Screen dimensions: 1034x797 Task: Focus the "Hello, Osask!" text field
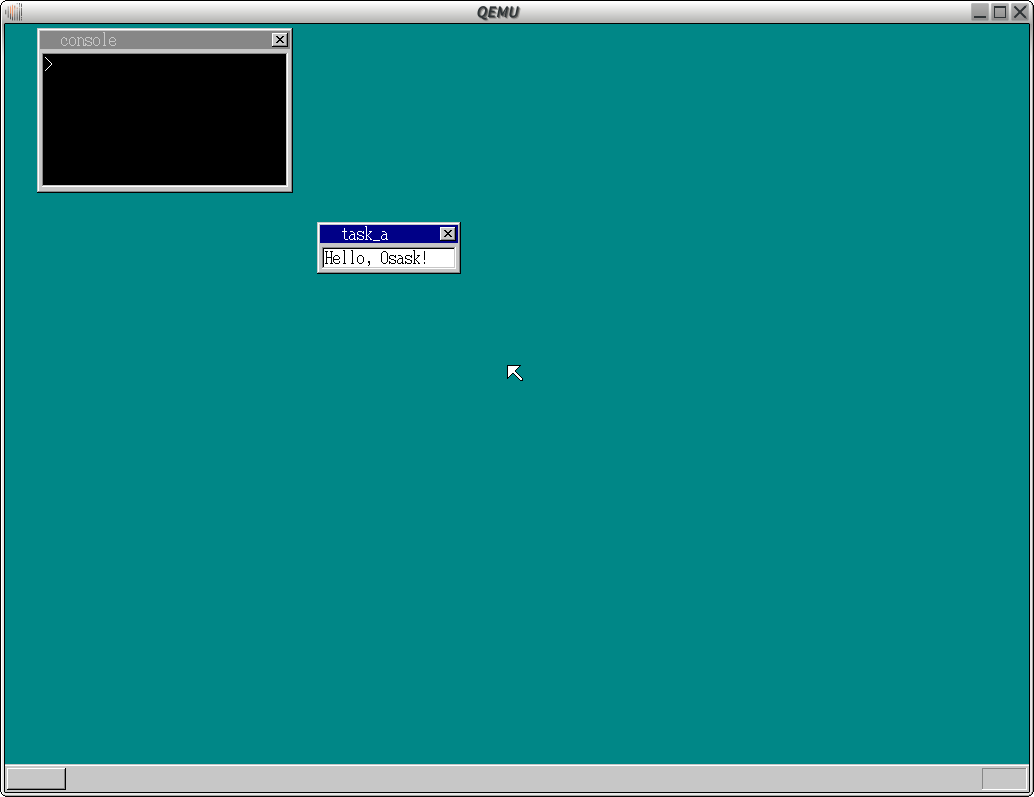[x=388, y=258]
